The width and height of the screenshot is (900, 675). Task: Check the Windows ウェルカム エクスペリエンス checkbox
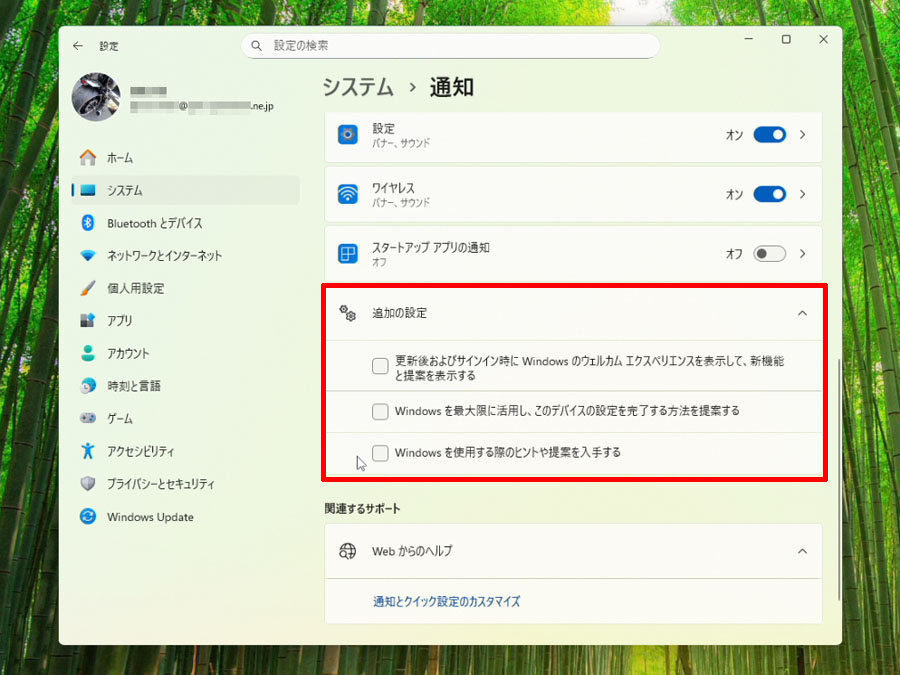tap(380, 366)
